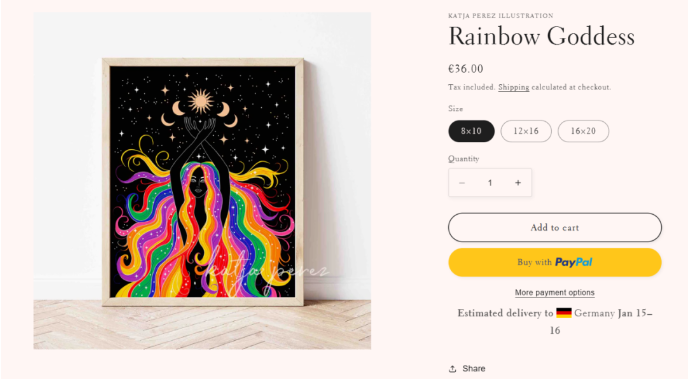Click the German flag icon
This screenshot has width=693, height=379.
pos(564,313)
